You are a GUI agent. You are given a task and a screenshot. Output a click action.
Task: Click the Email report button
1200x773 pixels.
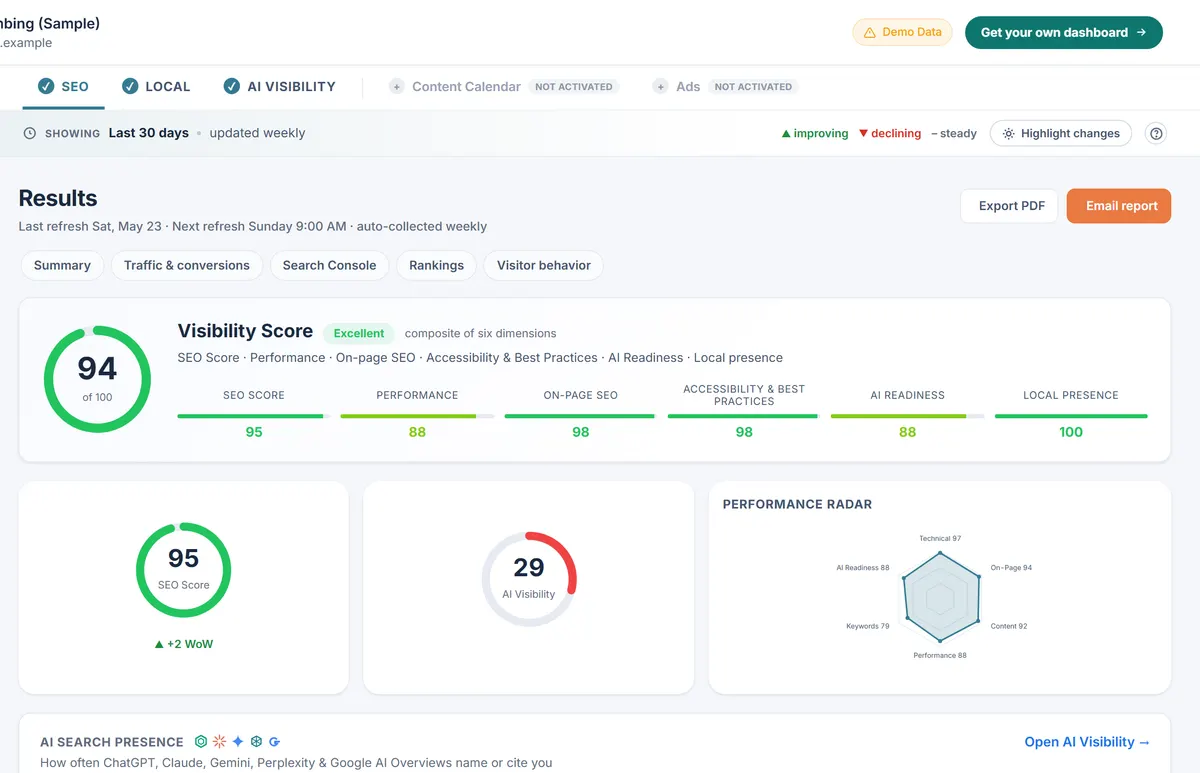click(1119, 206)
